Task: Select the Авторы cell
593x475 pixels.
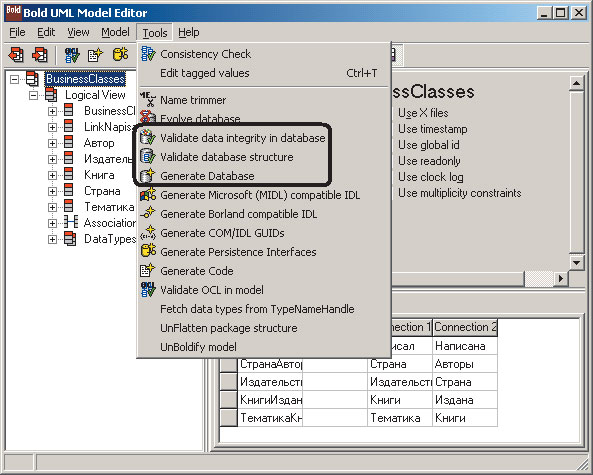Action: tap(465, 364)
